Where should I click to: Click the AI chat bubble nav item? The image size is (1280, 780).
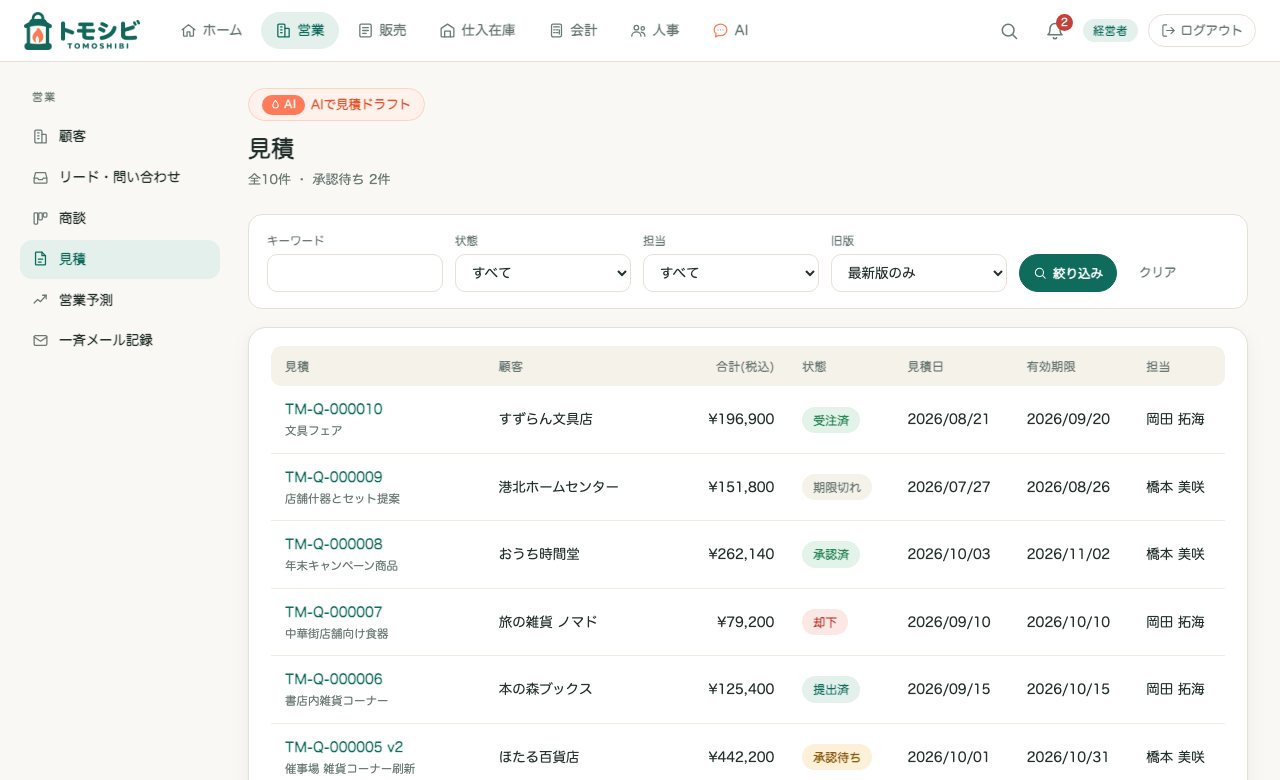point(730,31)
